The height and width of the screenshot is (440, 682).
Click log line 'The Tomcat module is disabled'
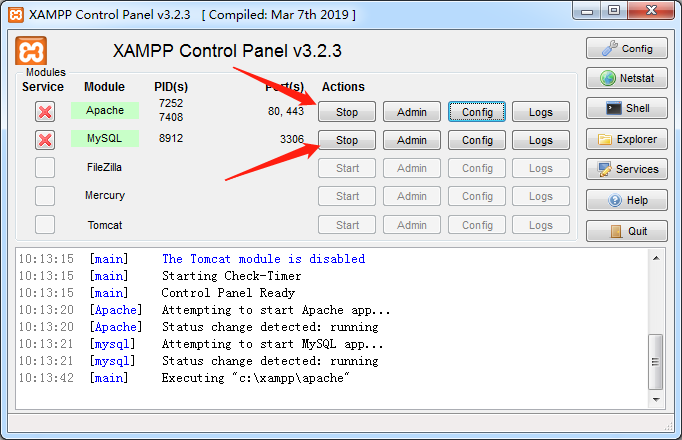(x=264, y=259)
